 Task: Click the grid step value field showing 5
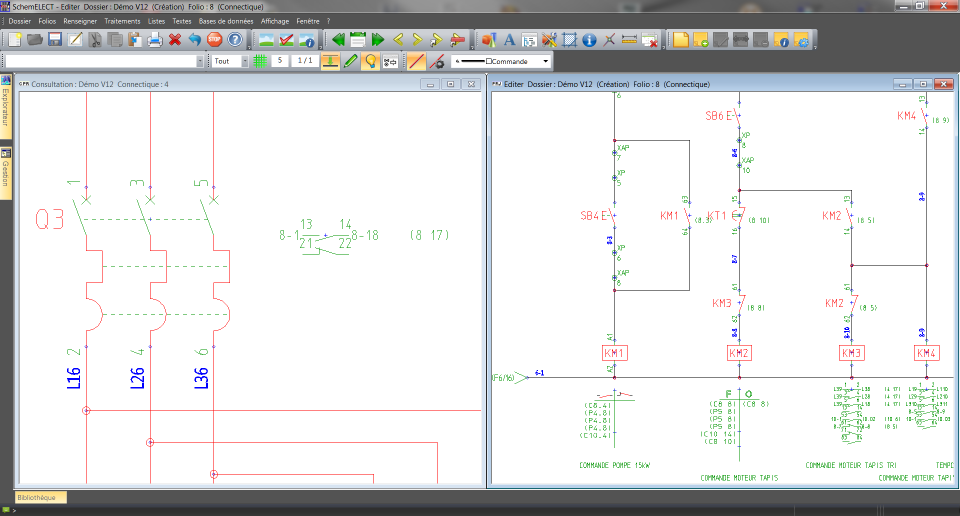click(280, 61)
